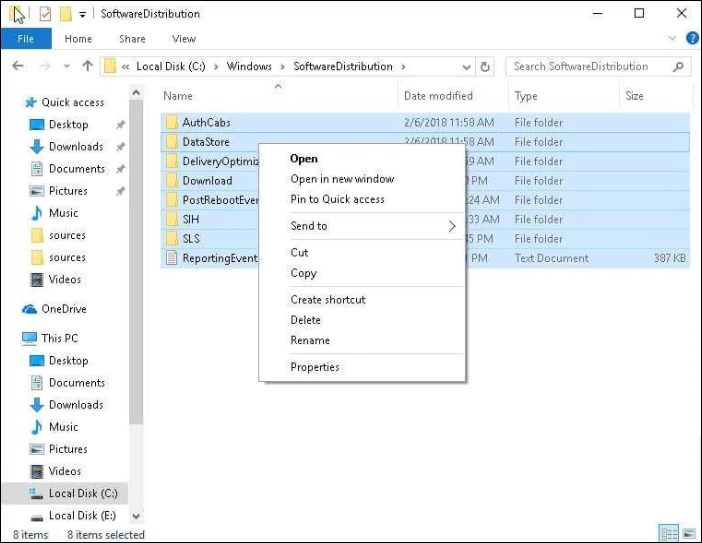
Task: Click the Windows breadcrumb in address bar
Action: click(x=249, y=67)
